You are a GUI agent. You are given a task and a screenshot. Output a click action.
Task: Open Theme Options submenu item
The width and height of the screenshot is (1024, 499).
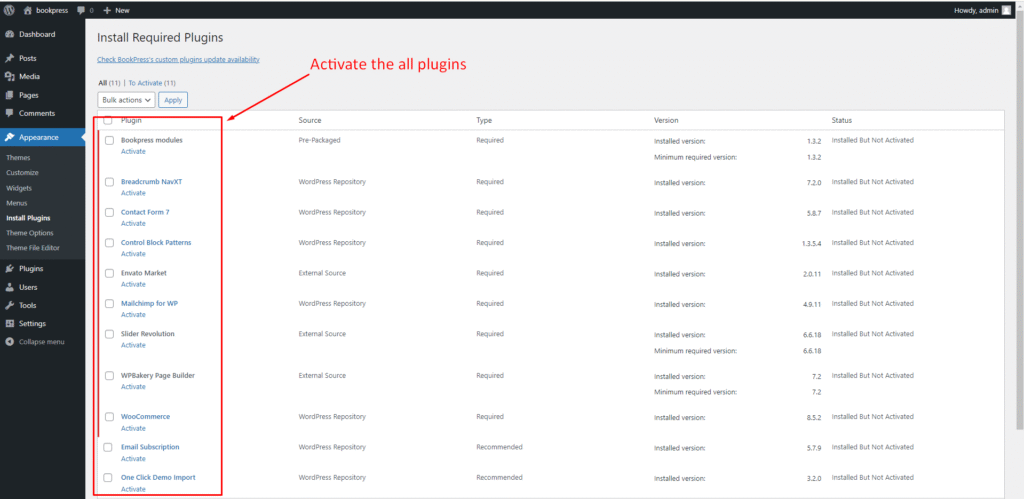click(x=30, y=233)
